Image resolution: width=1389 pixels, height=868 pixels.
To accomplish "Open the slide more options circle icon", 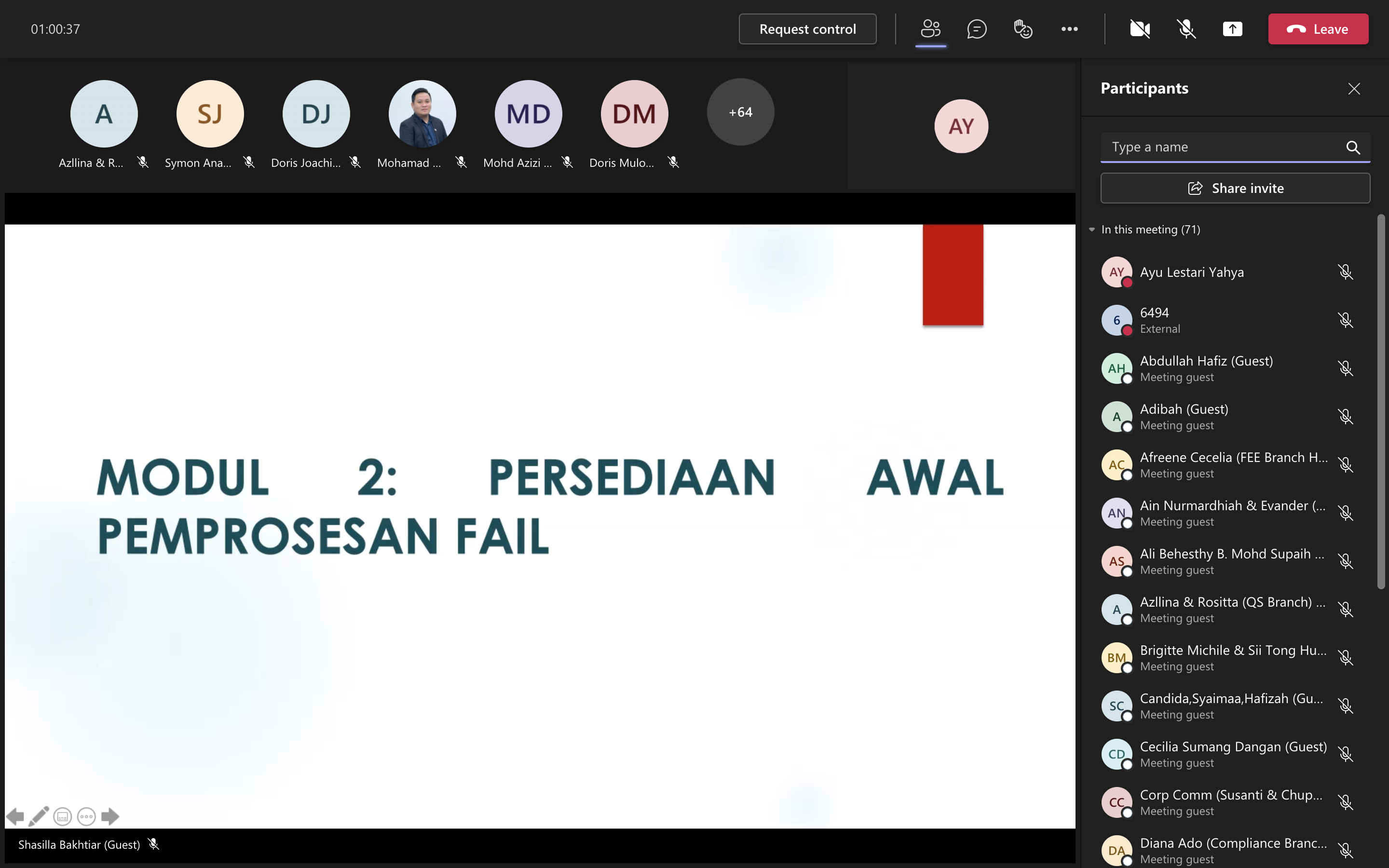I will pos(86,816).
